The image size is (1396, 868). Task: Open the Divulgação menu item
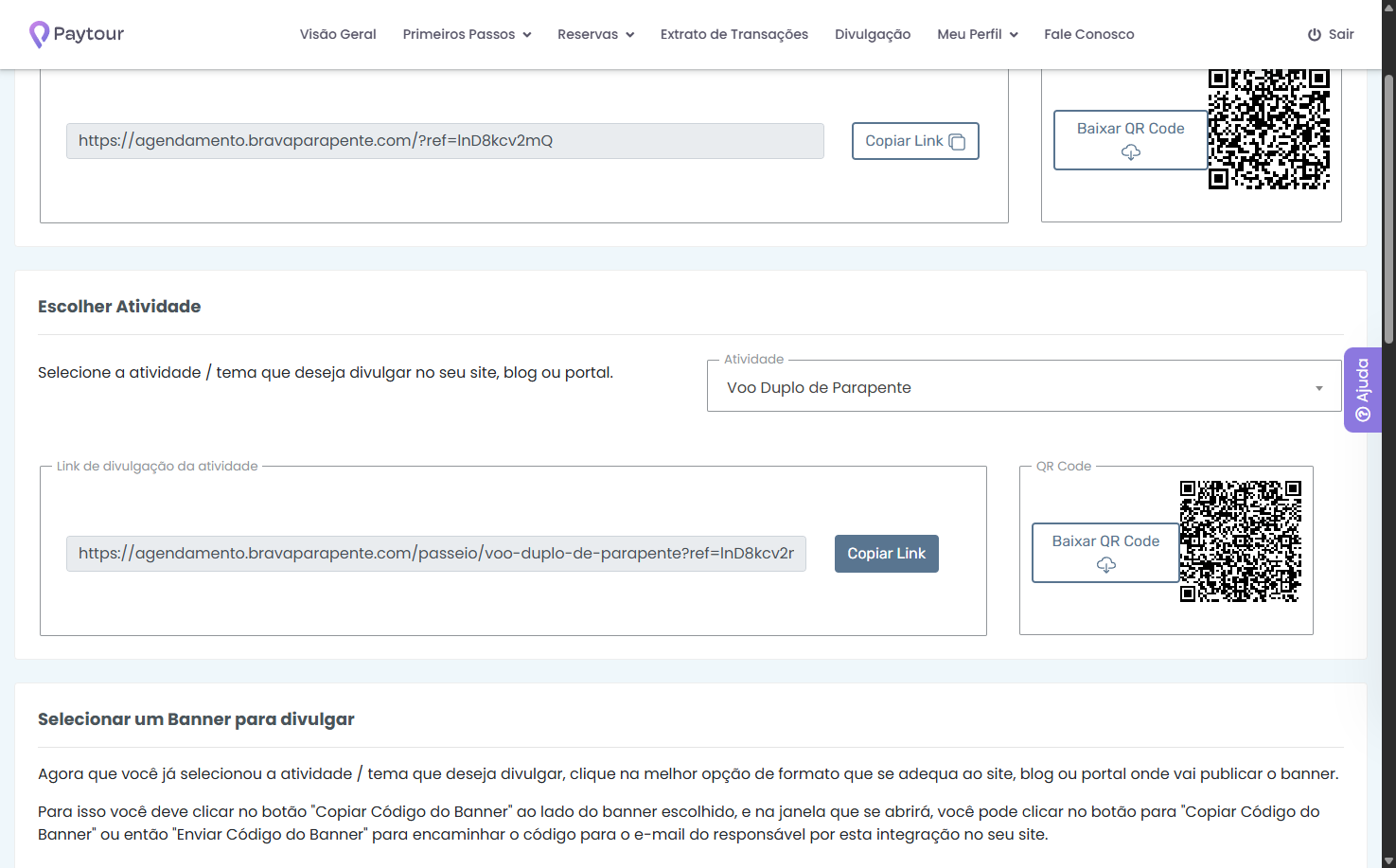[x=873, y=34]
